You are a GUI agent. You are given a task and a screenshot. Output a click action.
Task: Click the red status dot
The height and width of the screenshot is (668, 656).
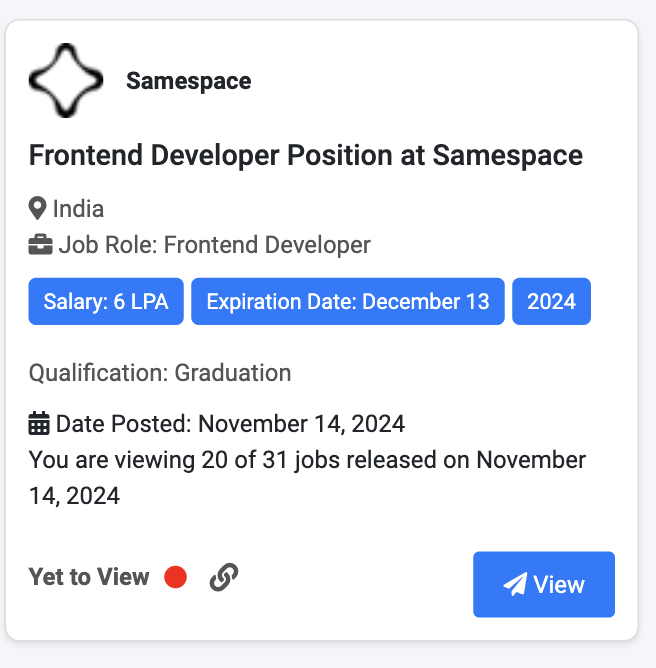pos(176,577)
